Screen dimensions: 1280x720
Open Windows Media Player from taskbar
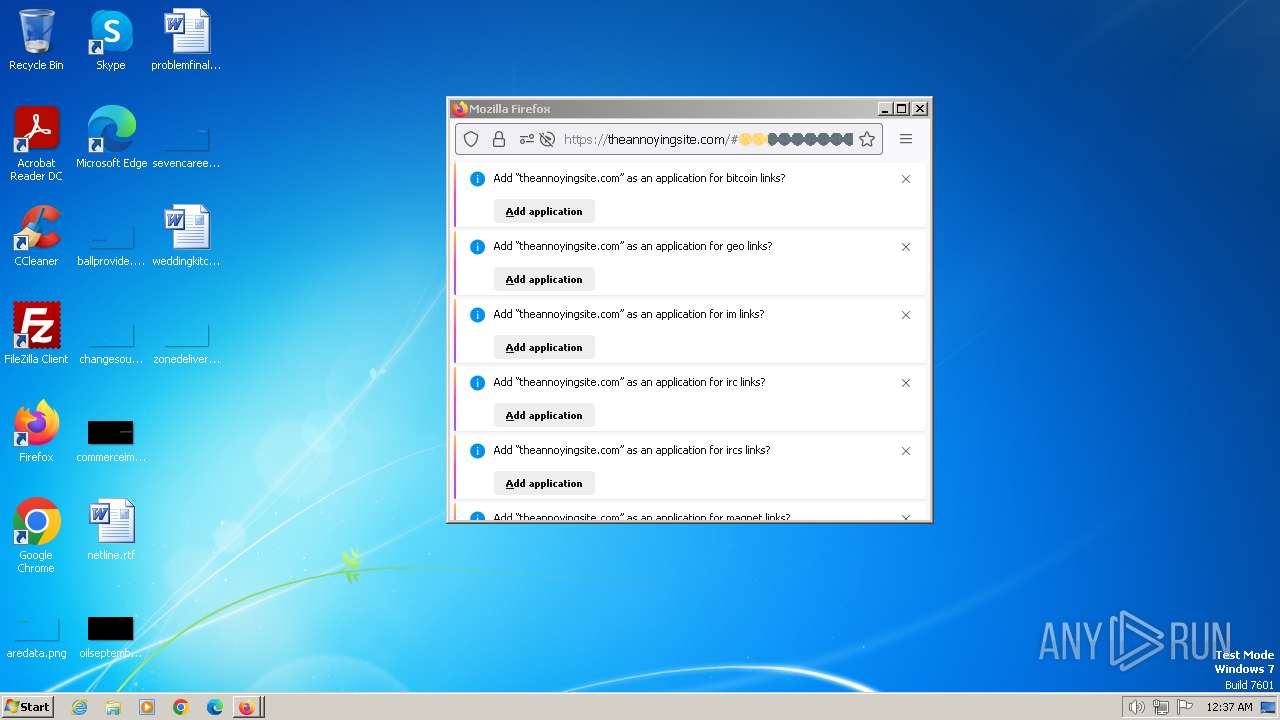147,707
